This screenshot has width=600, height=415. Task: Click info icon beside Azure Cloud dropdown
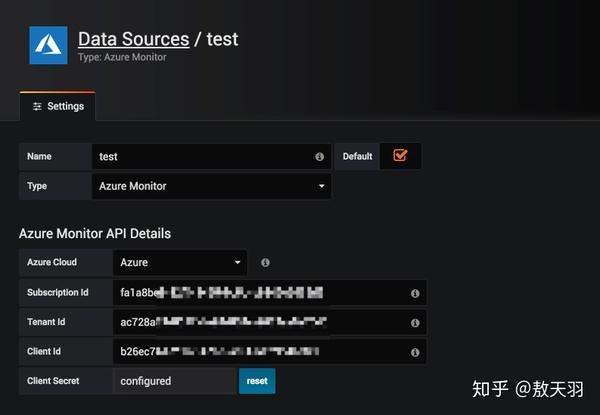coord(265,263)
